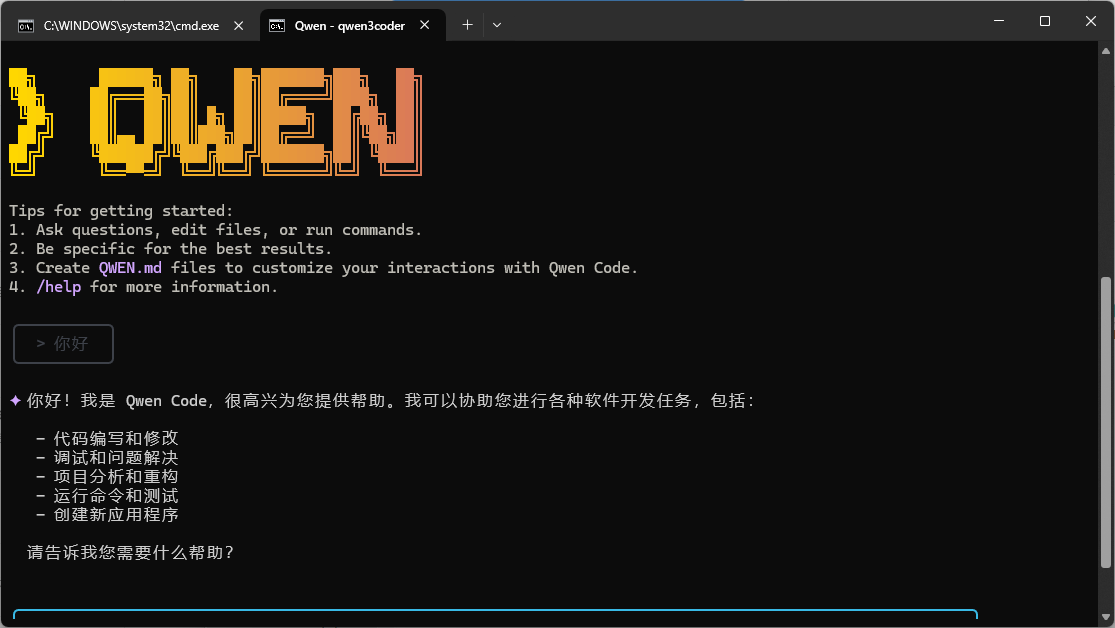Click the 代码编写和修改 list item
Image resolution: width=1115 pixels, height=628 pixels.
pyautogui.click(x=116, y=438)
